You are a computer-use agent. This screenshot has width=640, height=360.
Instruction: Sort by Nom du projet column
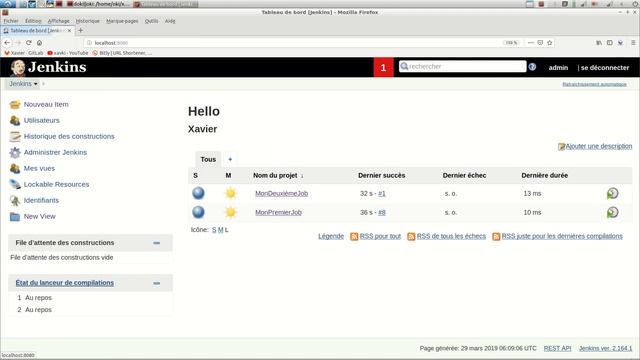pos(278,175)
